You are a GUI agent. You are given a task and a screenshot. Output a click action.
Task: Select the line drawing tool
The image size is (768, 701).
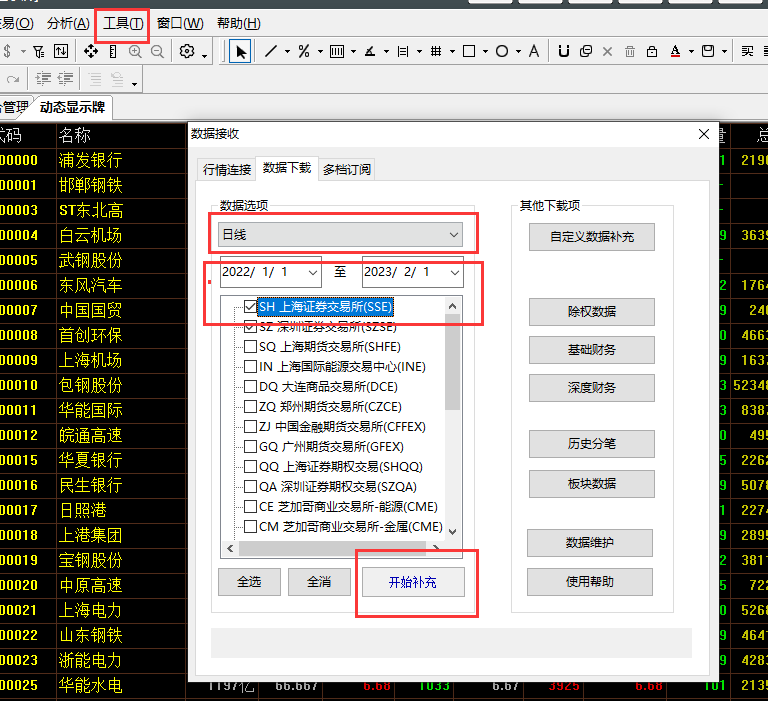coord(271,51)
